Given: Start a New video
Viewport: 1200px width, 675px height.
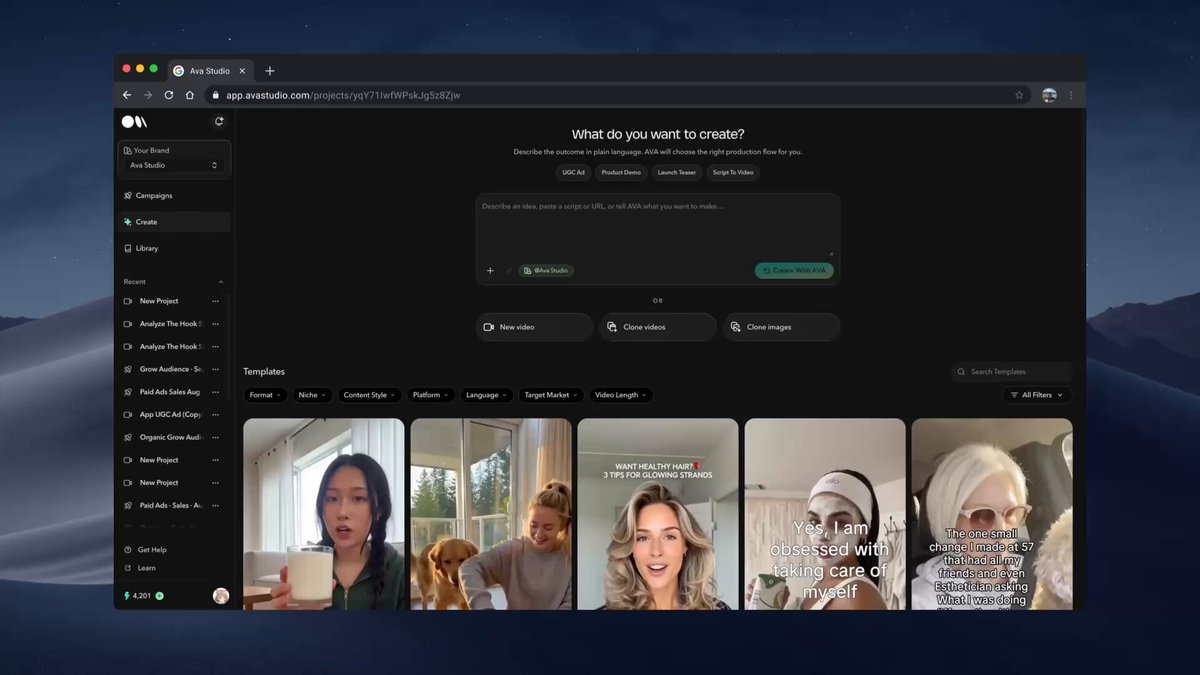Looking at the screenshot, I should (x=535, y=327).
